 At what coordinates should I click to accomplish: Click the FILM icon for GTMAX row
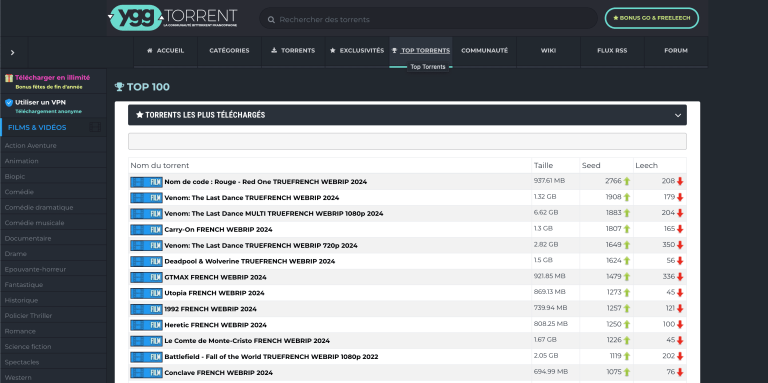(146, 277)
